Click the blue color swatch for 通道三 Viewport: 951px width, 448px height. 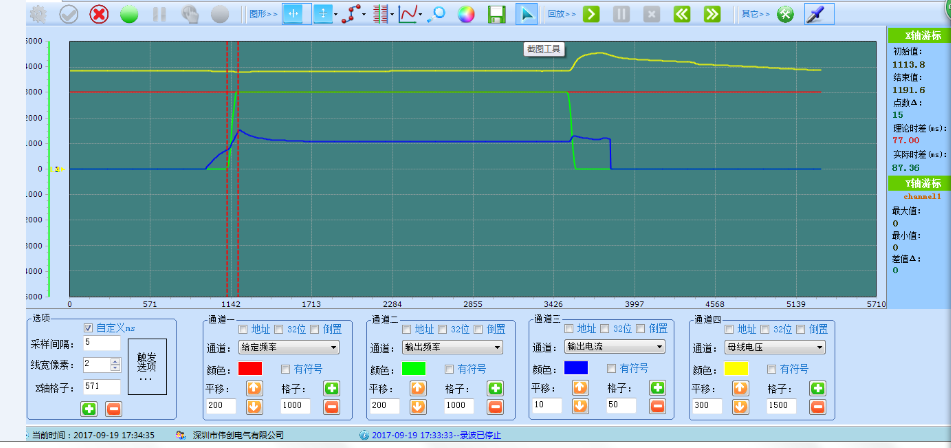coord(576,367)
